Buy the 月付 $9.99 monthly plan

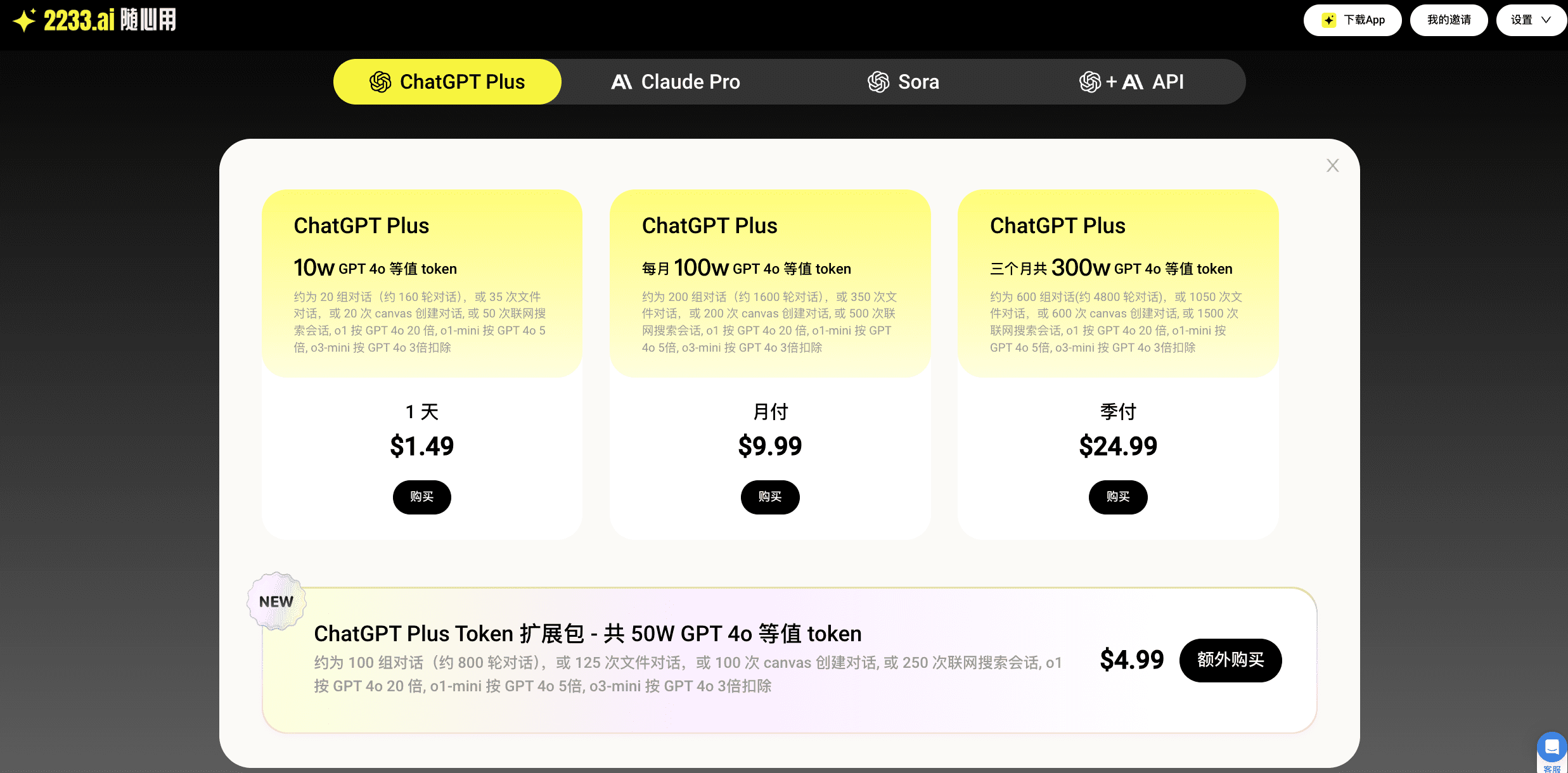coord(770,497)
